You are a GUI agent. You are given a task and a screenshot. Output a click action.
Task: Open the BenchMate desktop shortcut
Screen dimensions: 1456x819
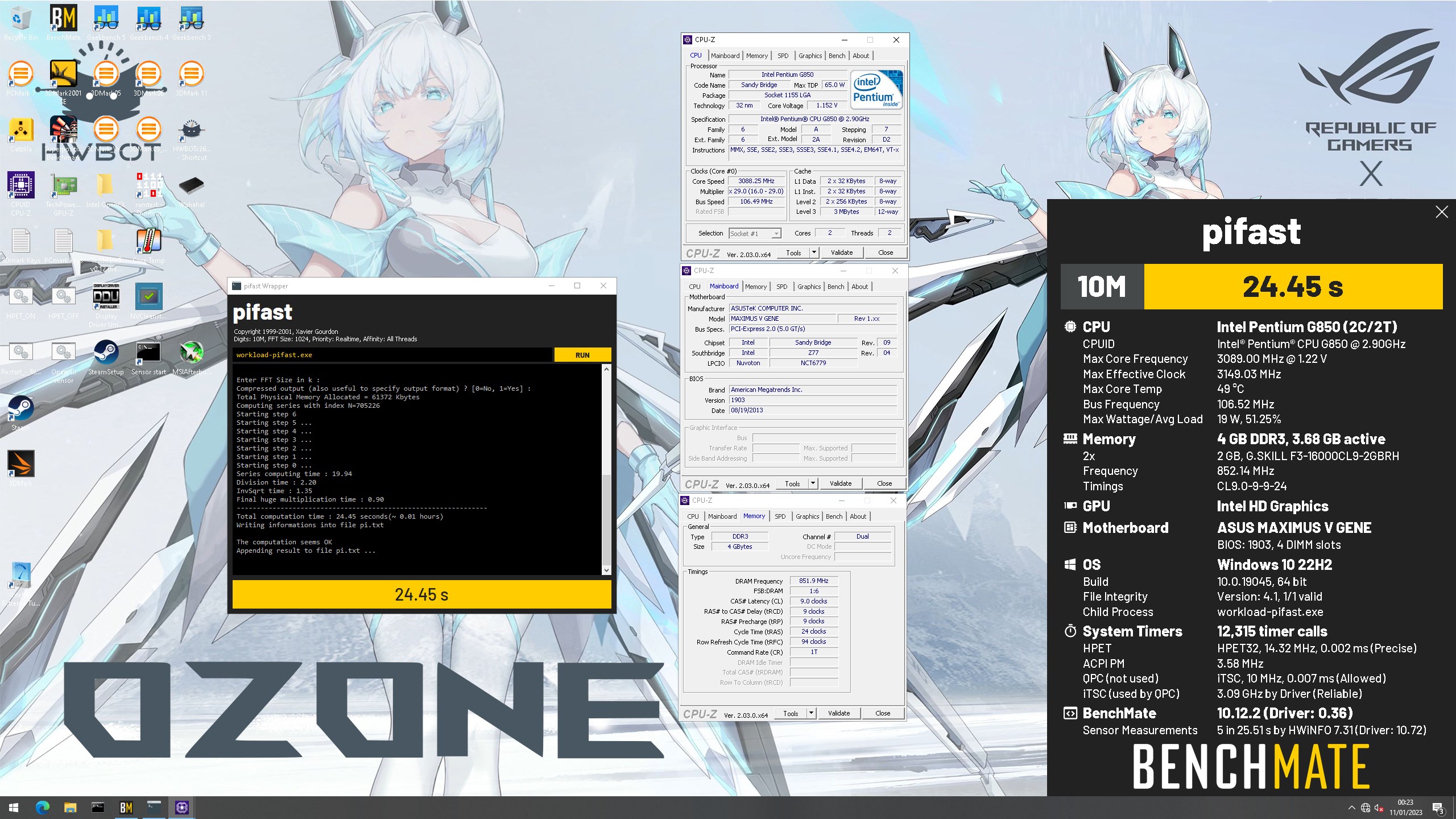[x=63, y=23]
